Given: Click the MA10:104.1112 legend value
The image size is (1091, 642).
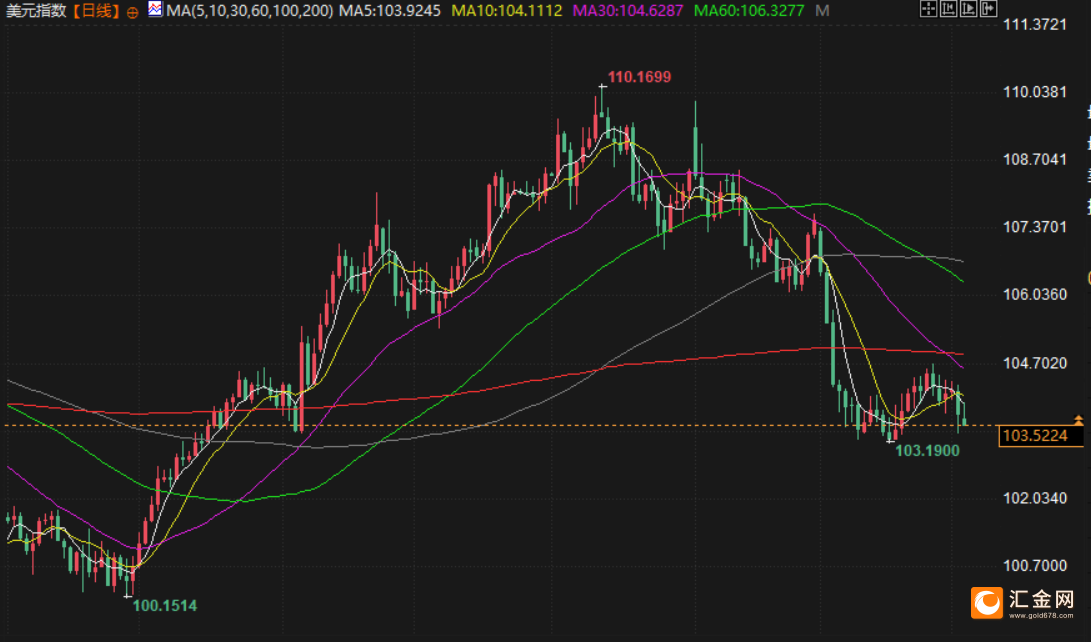Looking at the screenshot, I should (507, 10).
